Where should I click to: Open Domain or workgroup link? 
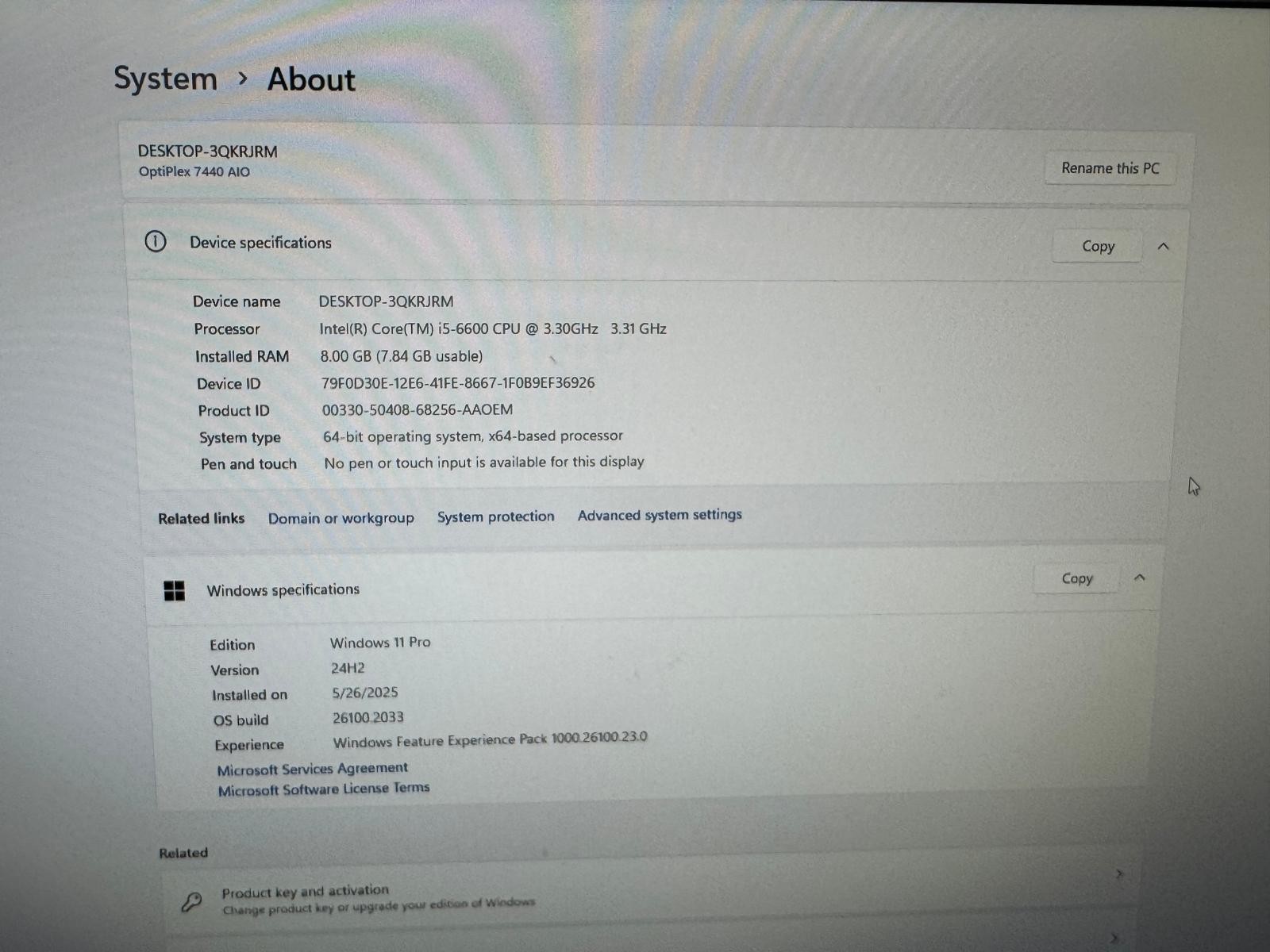click(x=341, y=518)
